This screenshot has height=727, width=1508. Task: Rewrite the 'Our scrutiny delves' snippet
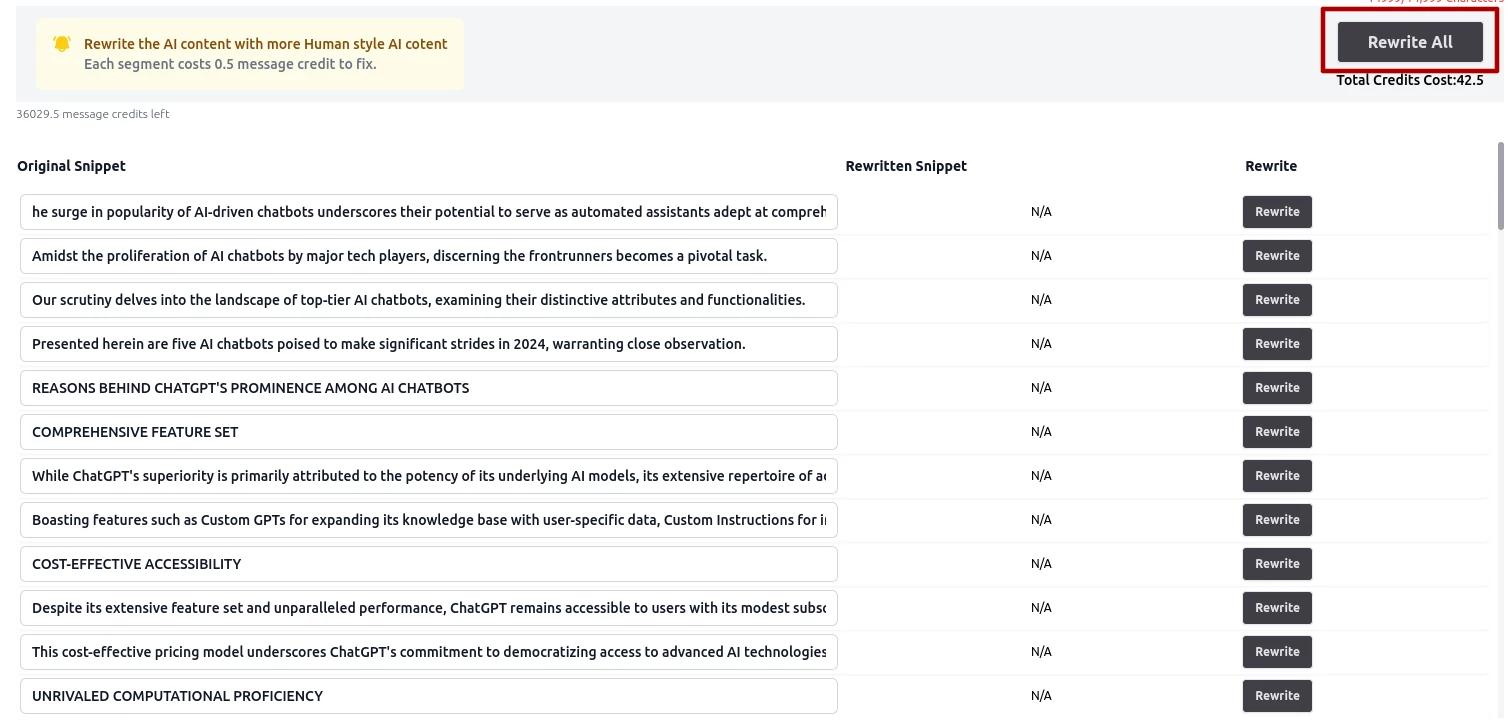point(1277,300)
